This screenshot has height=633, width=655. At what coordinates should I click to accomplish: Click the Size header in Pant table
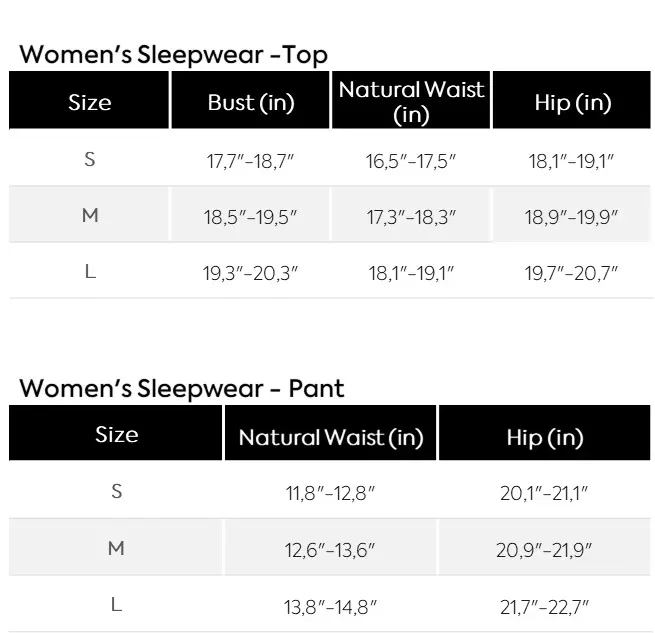(116, 435)
